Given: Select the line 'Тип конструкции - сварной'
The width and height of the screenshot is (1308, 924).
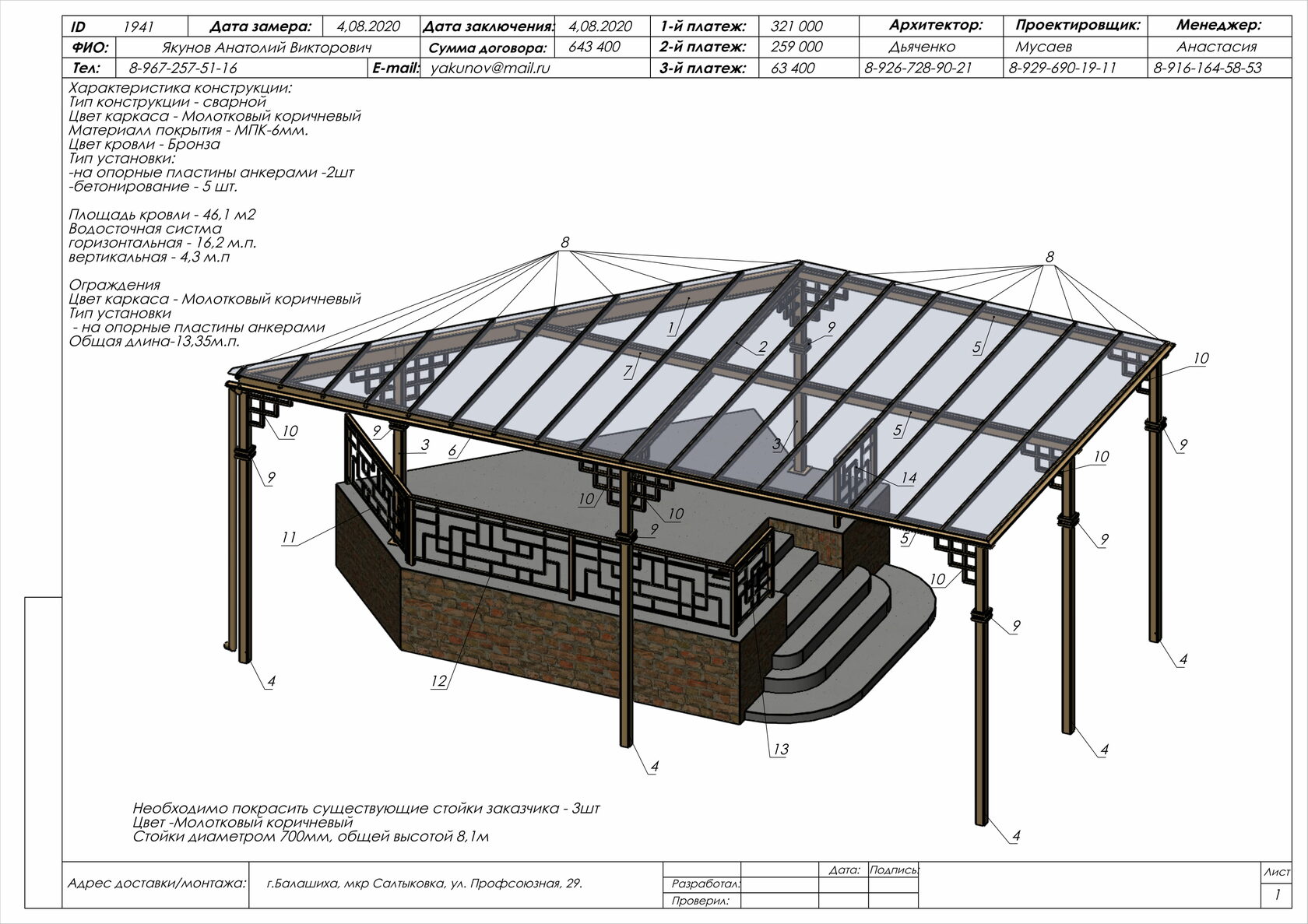Looking at the screenshot, I should [x=168, y=102].
